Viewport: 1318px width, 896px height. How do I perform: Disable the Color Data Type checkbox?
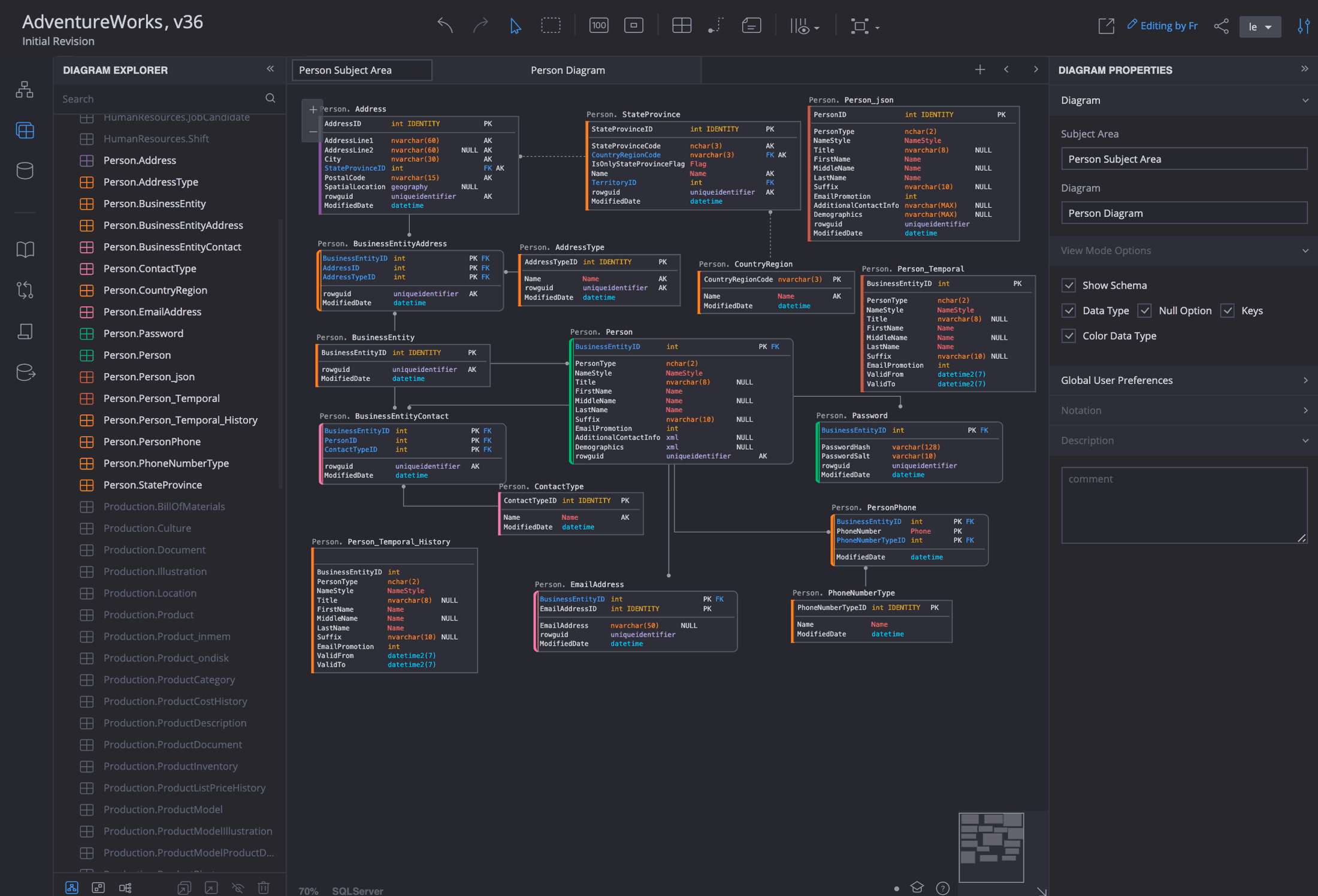pos(1069,335)
